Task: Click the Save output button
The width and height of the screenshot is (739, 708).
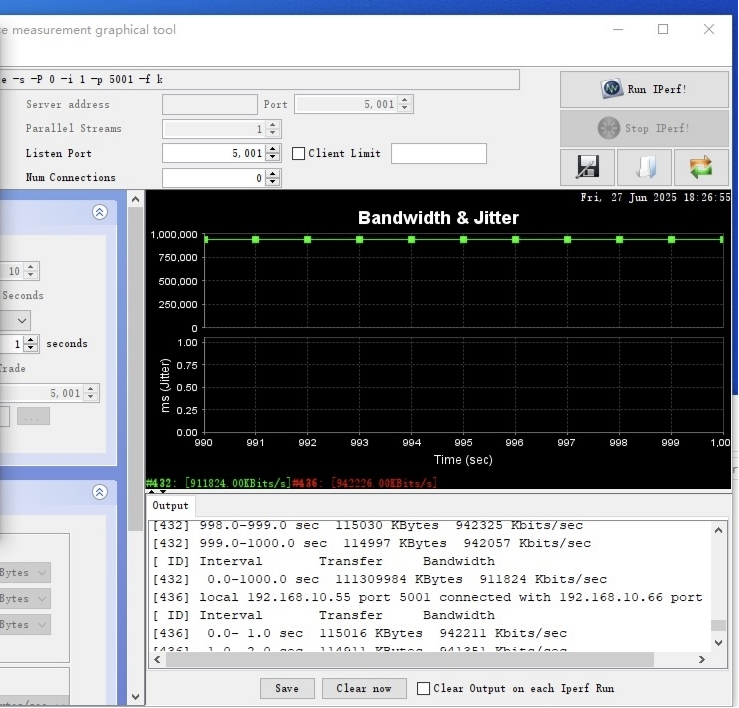Action: point(287,689)
